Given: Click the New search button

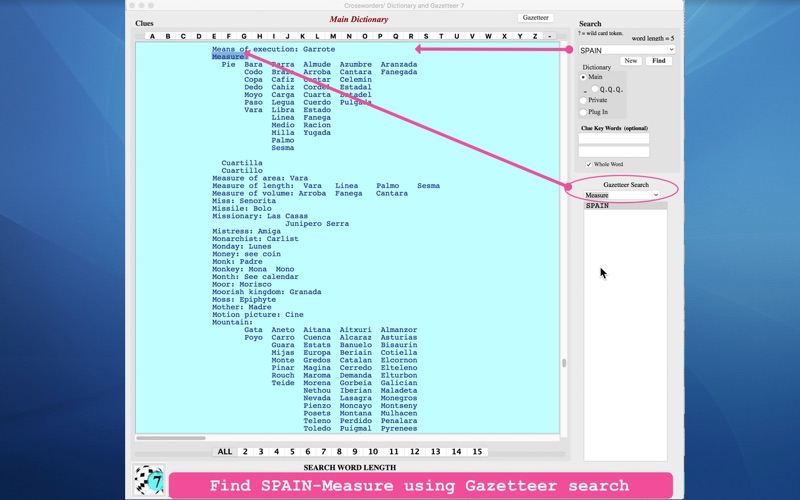Looking at the screenshot, I should 631,61.
